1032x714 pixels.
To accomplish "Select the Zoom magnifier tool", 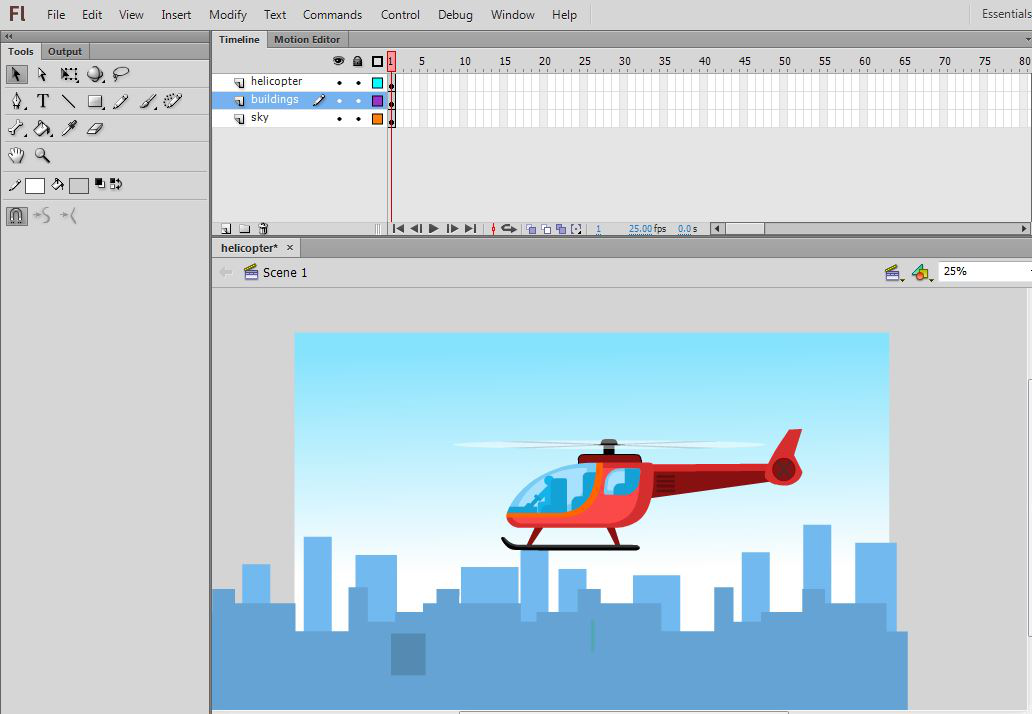I will tap(43, 155).
